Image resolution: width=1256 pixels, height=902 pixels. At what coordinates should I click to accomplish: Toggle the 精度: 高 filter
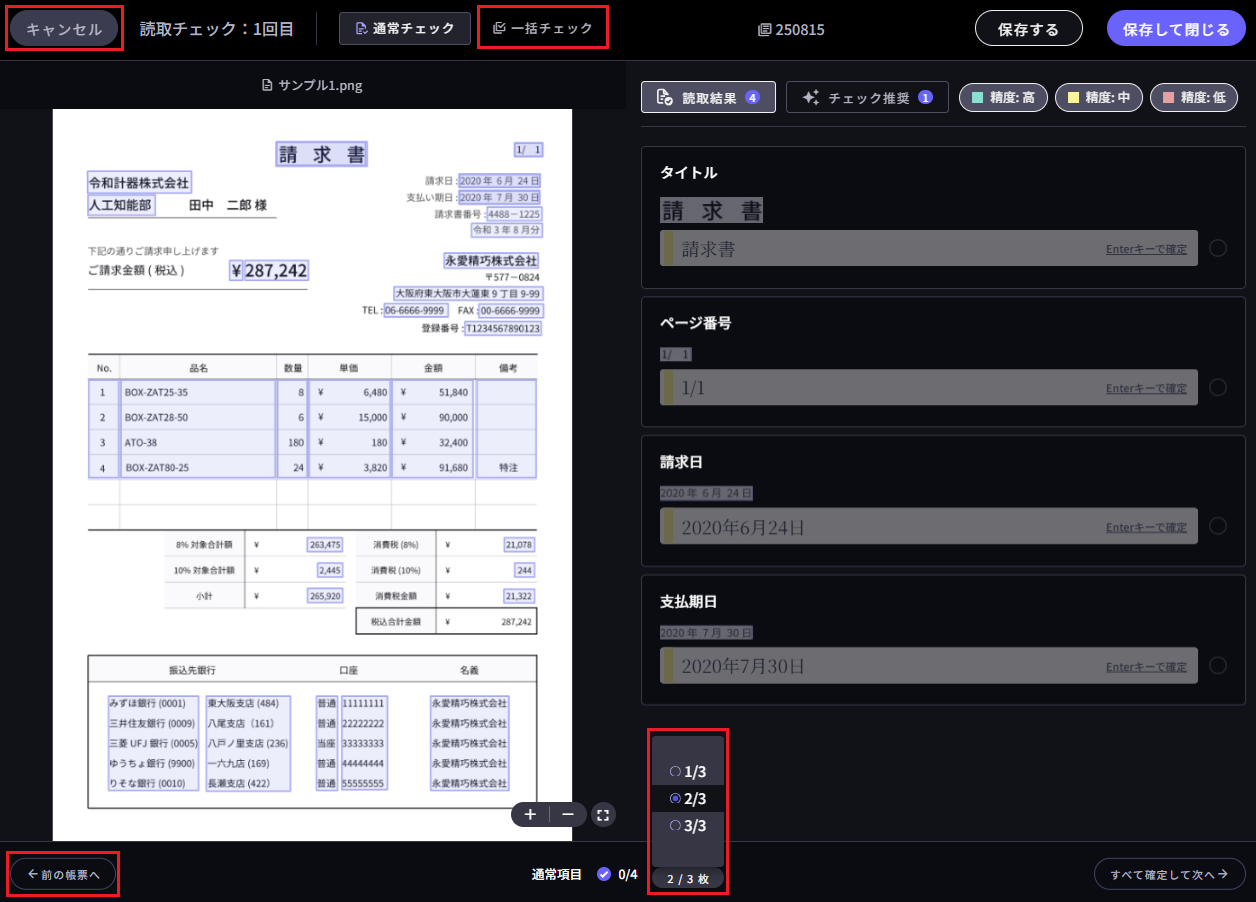(1004, 97)
